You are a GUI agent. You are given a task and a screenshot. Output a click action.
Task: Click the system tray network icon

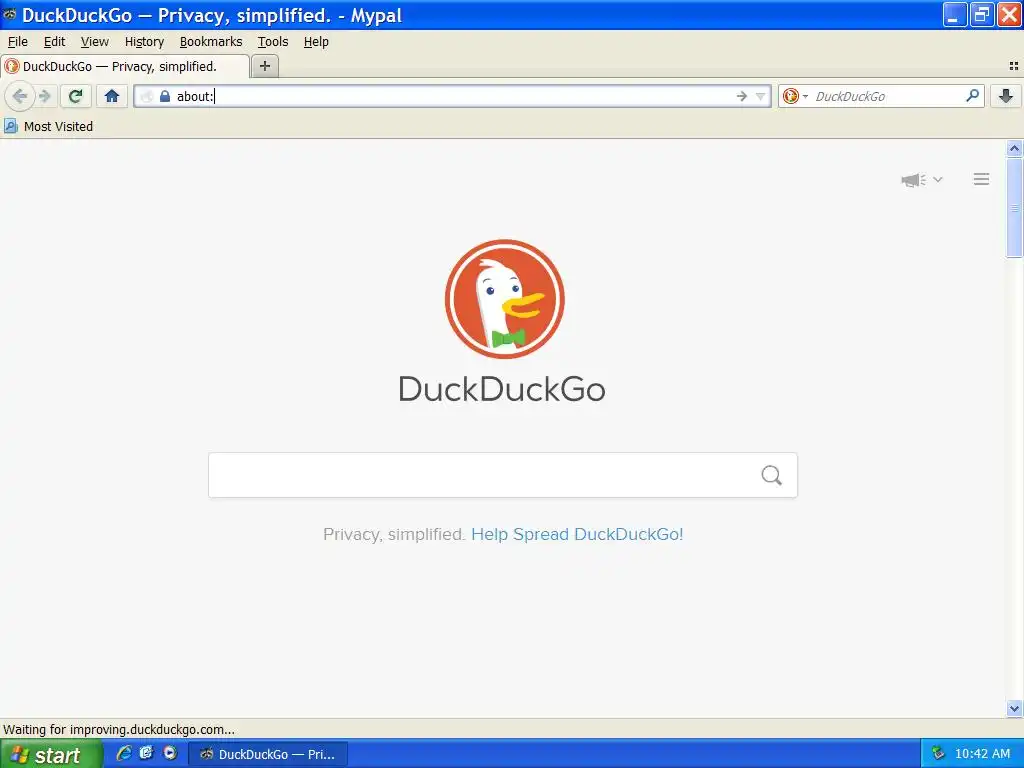coord(938,754)
